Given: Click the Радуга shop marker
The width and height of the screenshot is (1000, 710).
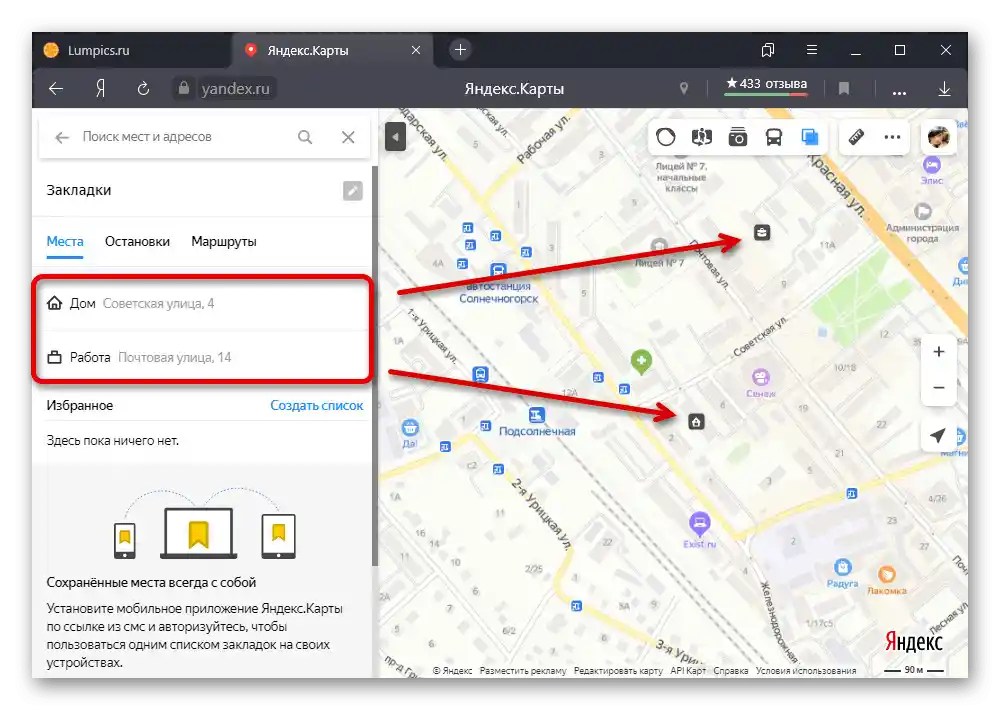Looking at the screenshot, I should point(842,567).
